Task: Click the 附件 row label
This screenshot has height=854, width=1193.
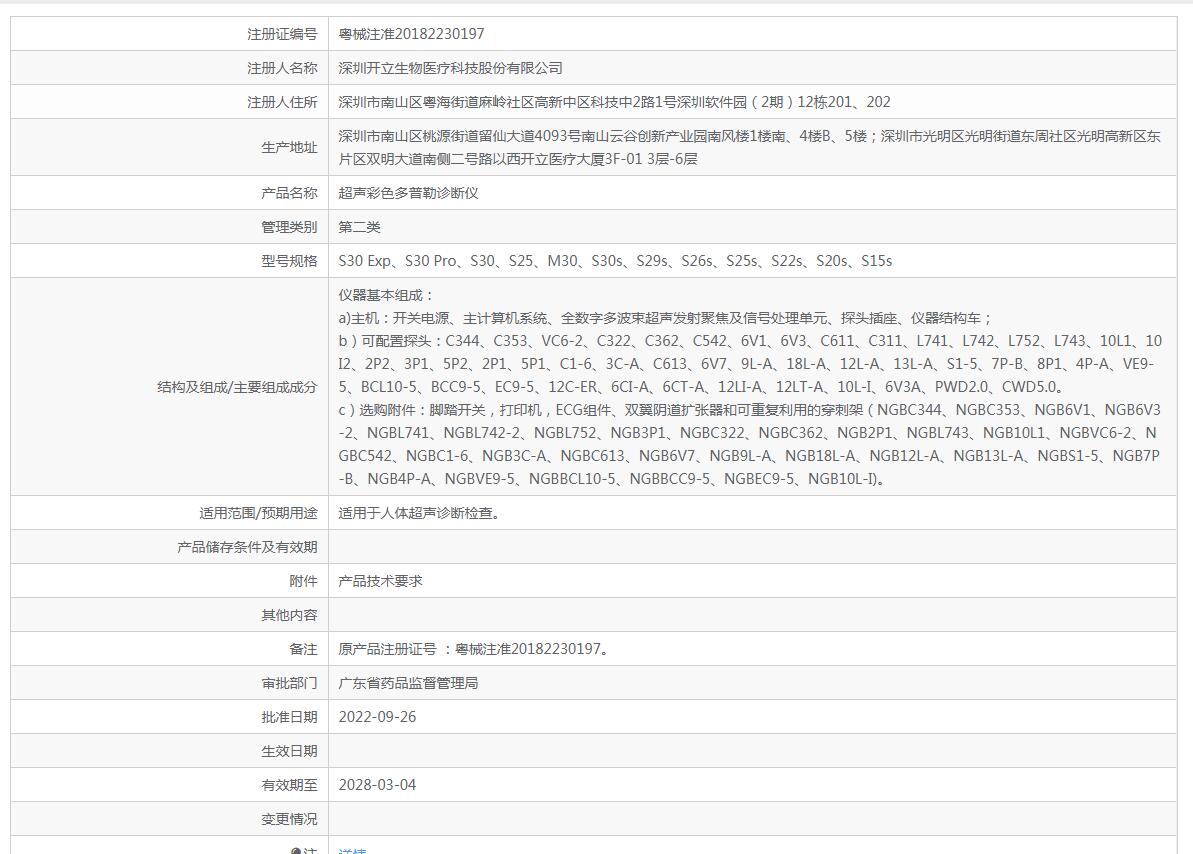Action: click(303, 582)
